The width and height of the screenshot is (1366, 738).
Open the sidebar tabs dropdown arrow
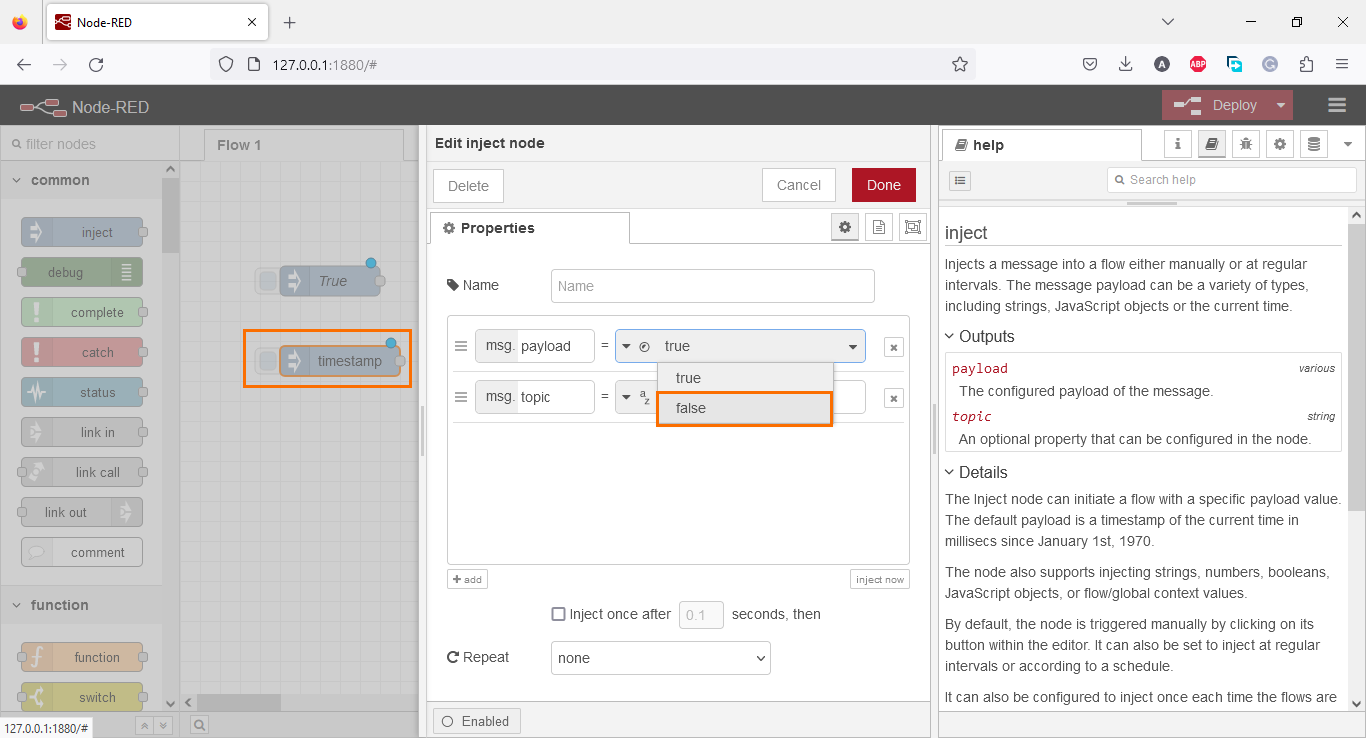tap(1347, 144)
